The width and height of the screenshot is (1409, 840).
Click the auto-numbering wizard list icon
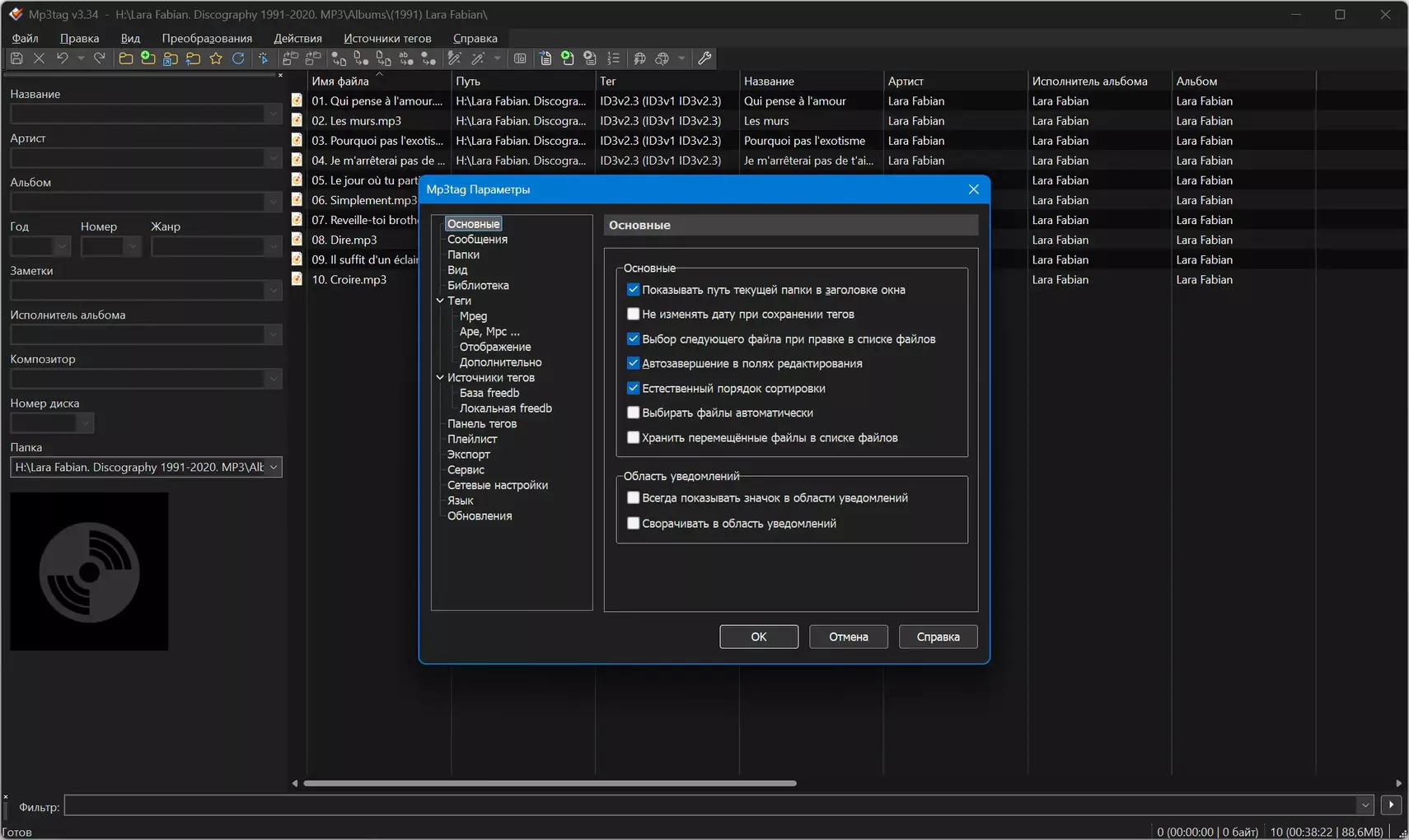click(613, 58)
